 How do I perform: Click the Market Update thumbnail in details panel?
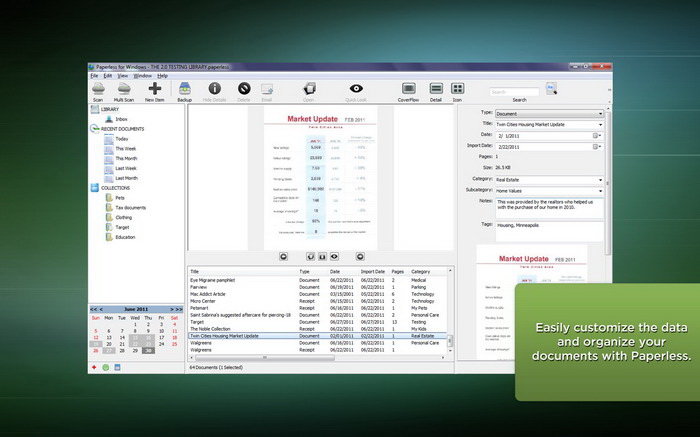(531, 302)
